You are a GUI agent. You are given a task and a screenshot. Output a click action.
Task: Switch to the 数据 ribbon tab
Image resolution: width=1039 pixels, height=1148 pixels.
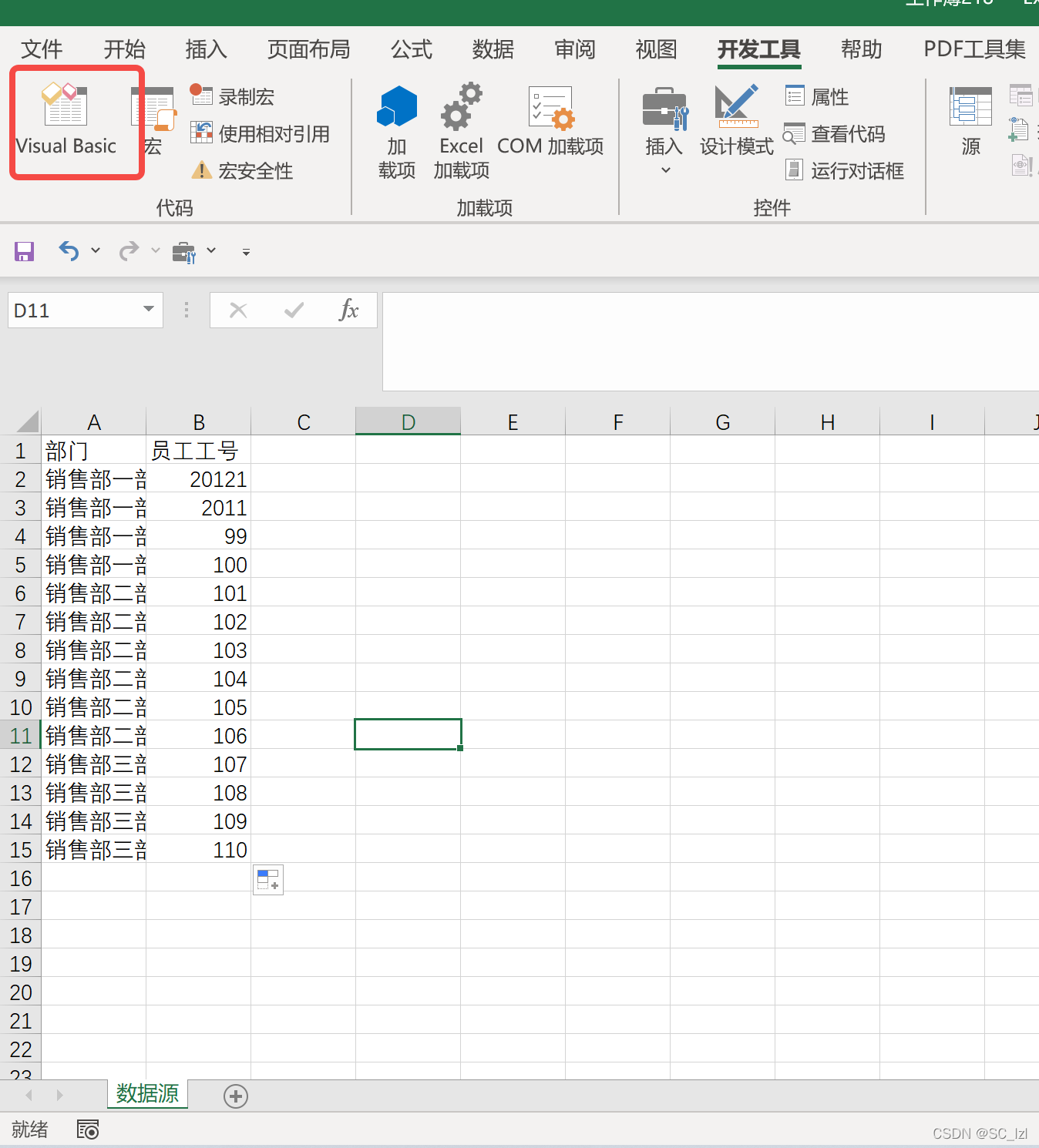tap(493, 49)
